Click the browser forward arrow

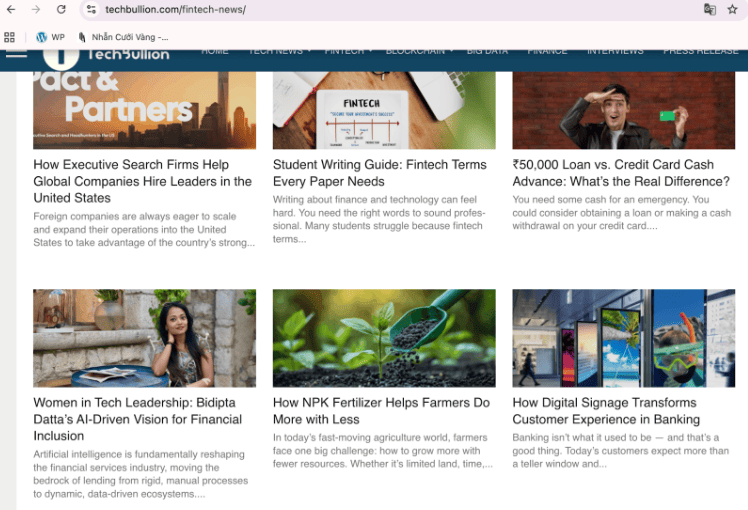(x=37, y=9)
